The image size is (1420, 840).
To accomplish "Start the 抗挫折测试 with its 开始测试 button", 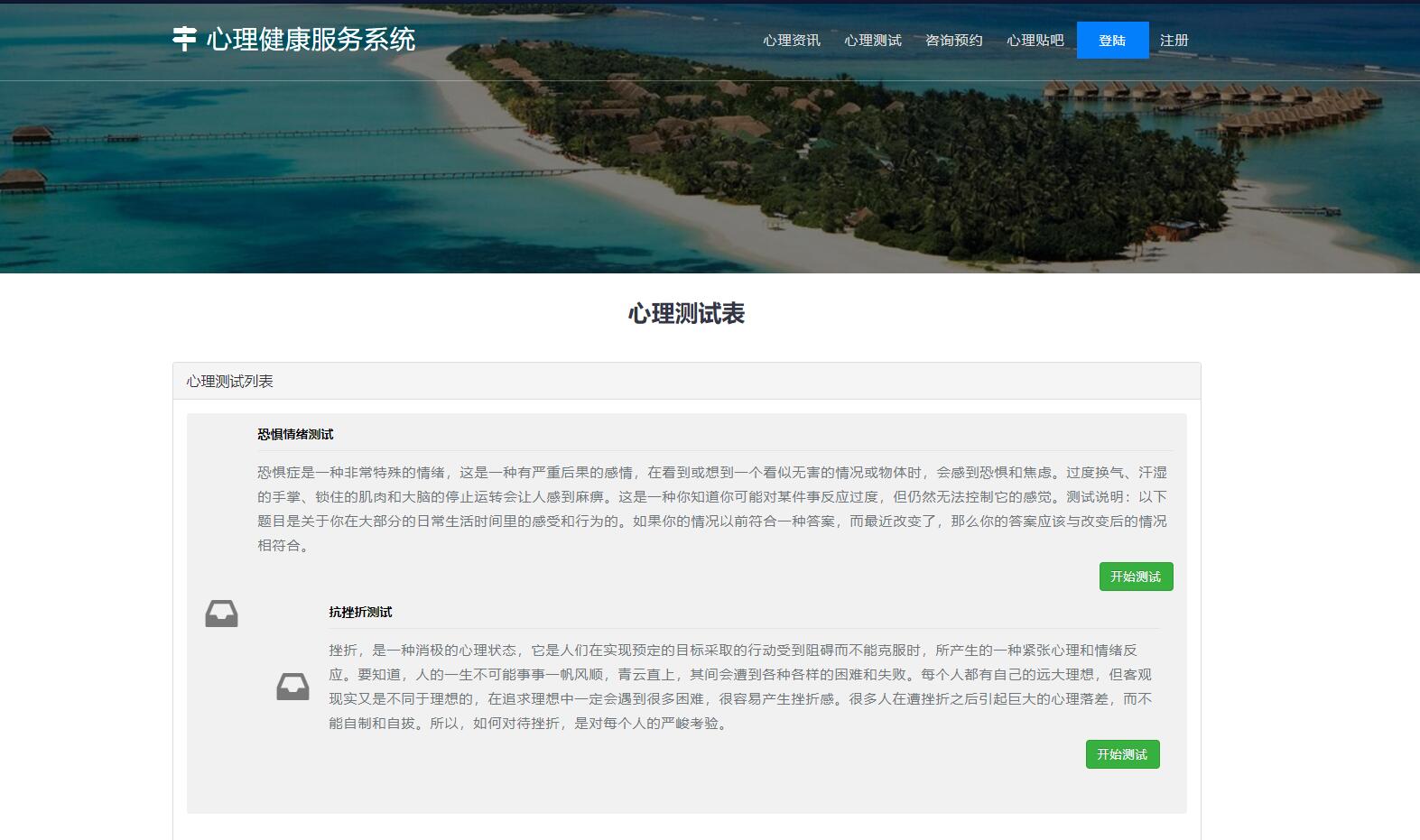I will click(x=1122, y=754).
